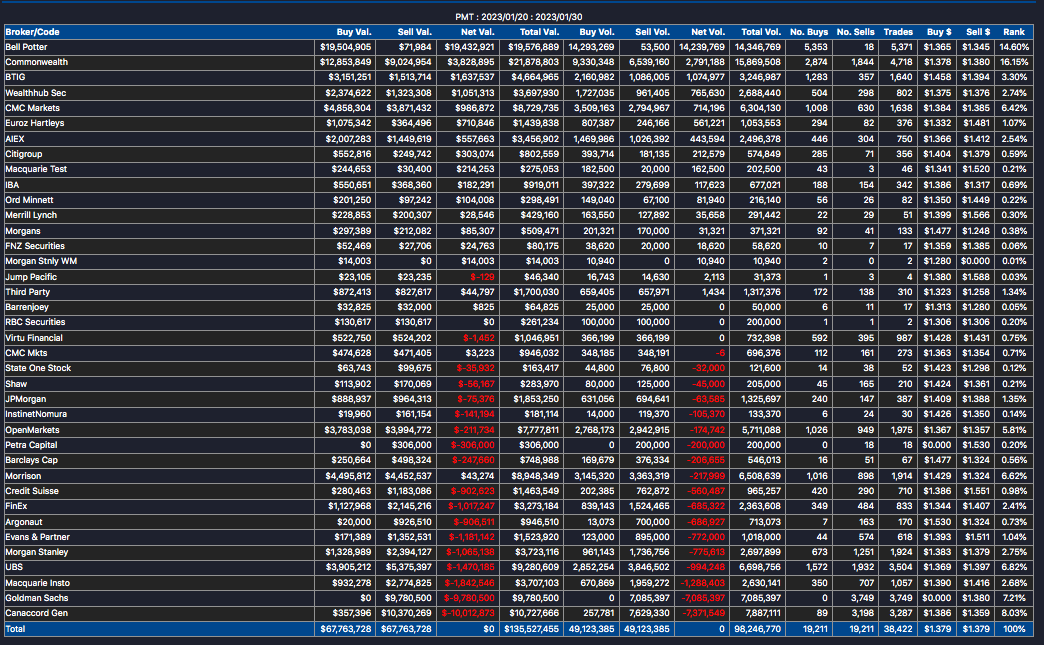The image size is (1044, 645).
Task: Click the Net Vol. column header
Action: pos(708,32)
